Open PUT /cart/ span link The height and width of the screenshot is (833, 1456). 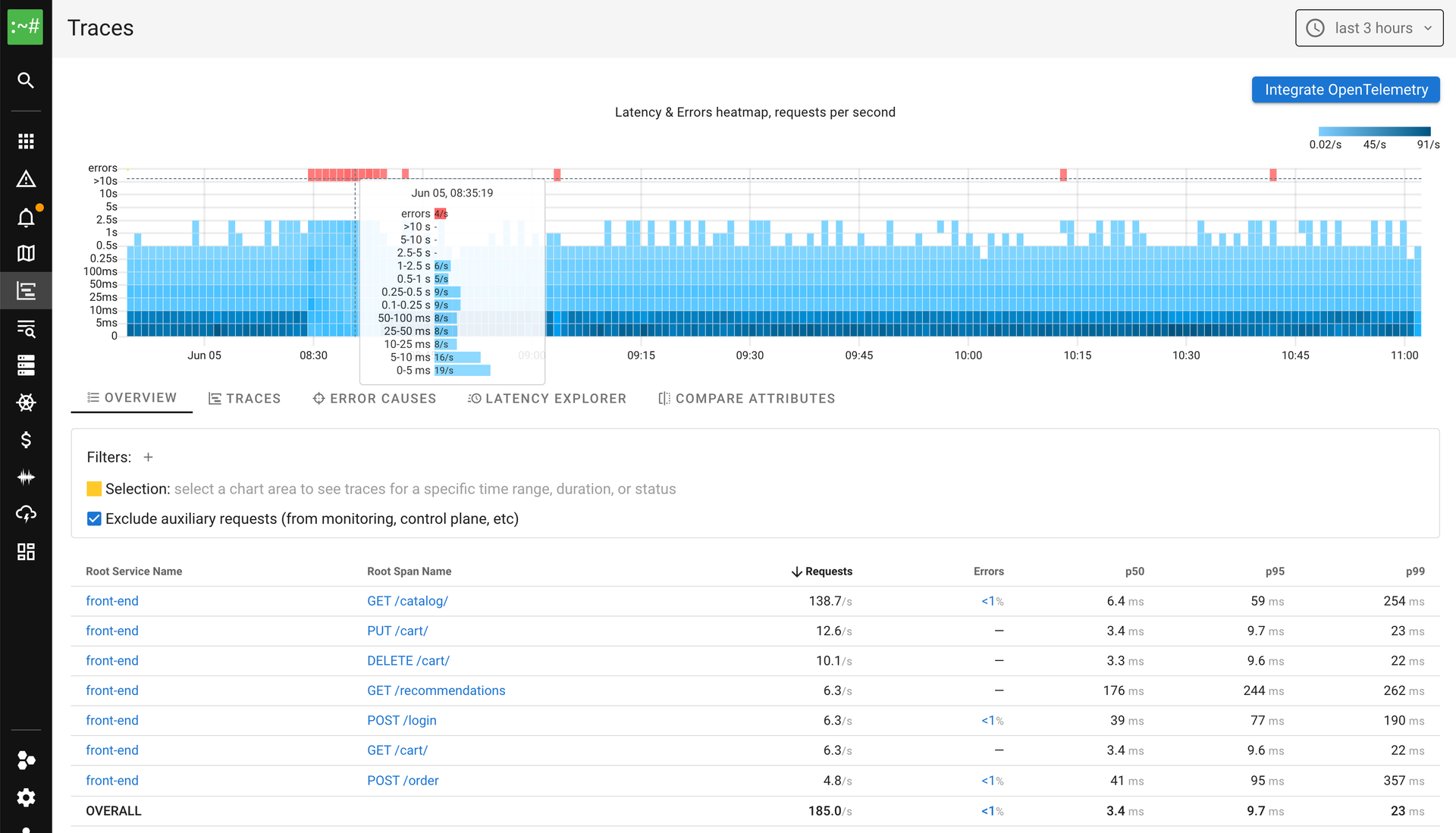point(397,631)
